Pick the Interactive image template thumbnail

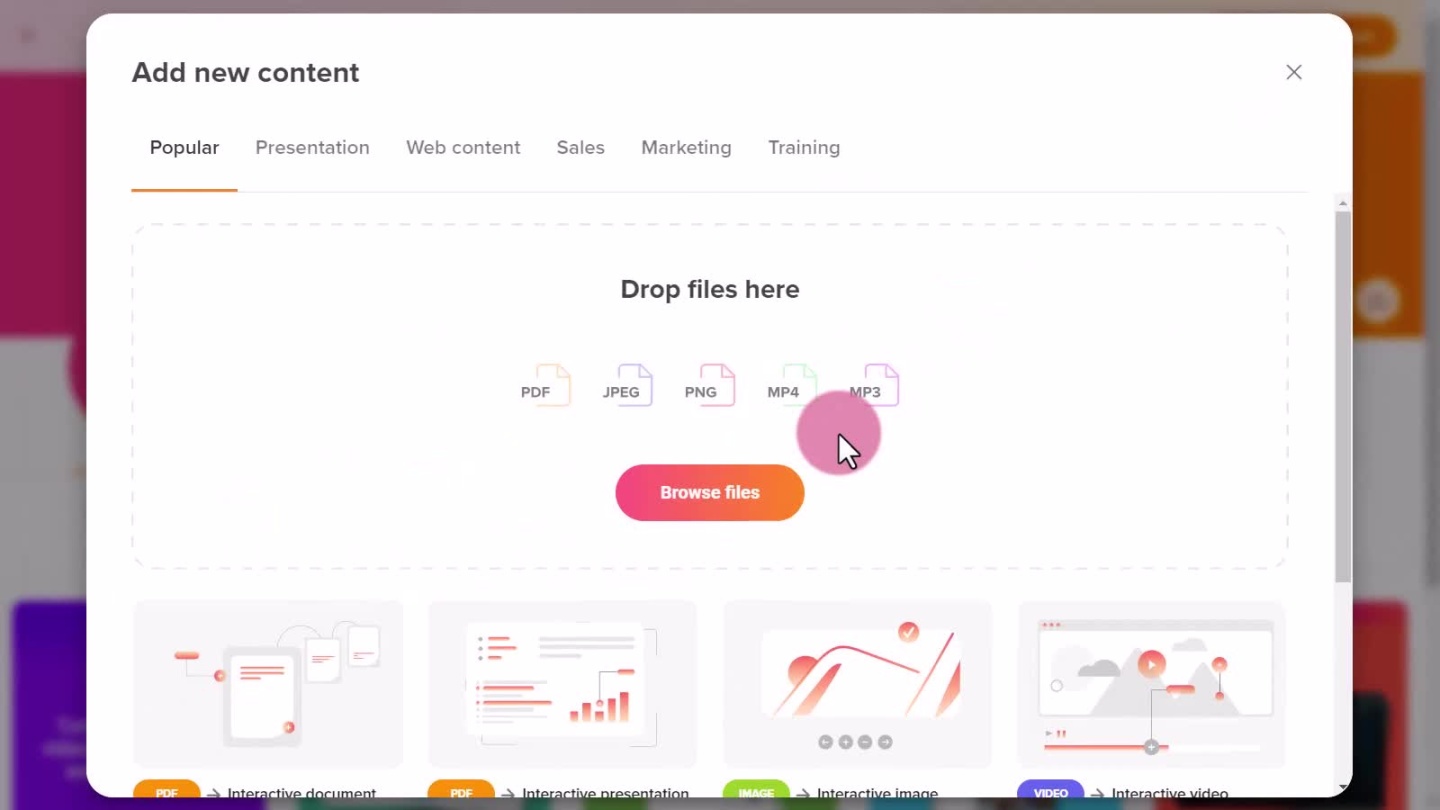click(x=857, y=684)
